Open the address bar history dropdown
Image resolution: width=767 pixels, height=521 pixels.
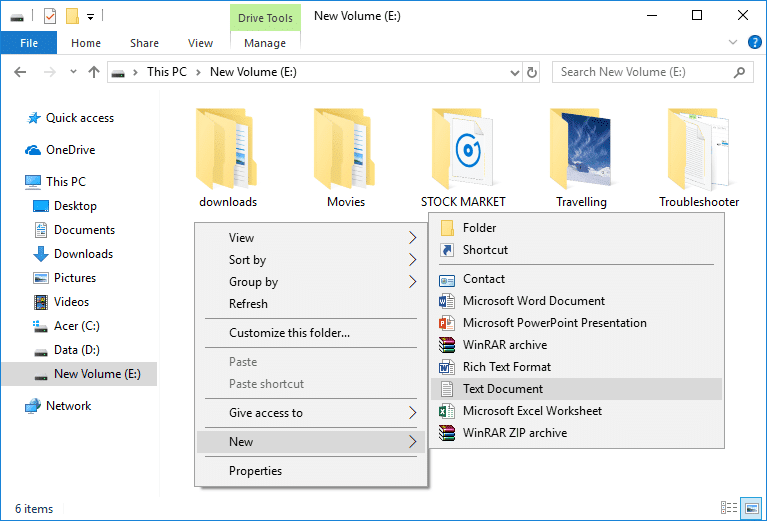point(513,72)
